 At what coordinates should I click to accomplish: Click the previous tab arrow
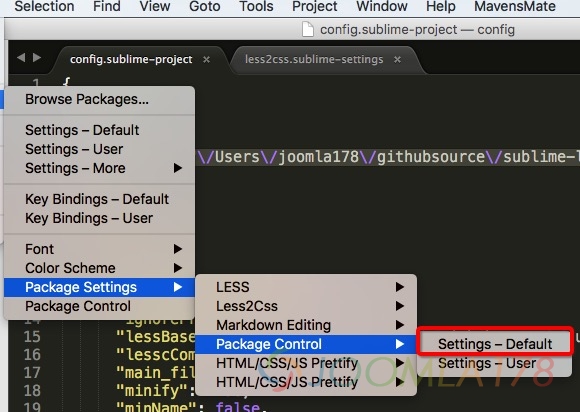pyautogui.click(x=21, y=58)
